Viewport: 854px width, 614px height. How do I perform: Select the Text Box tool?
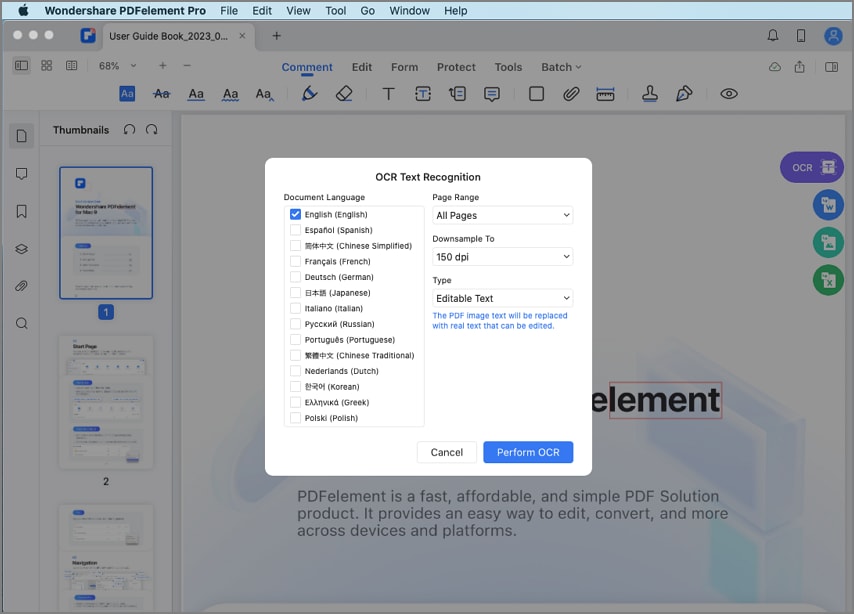click(x=423, y=94)
